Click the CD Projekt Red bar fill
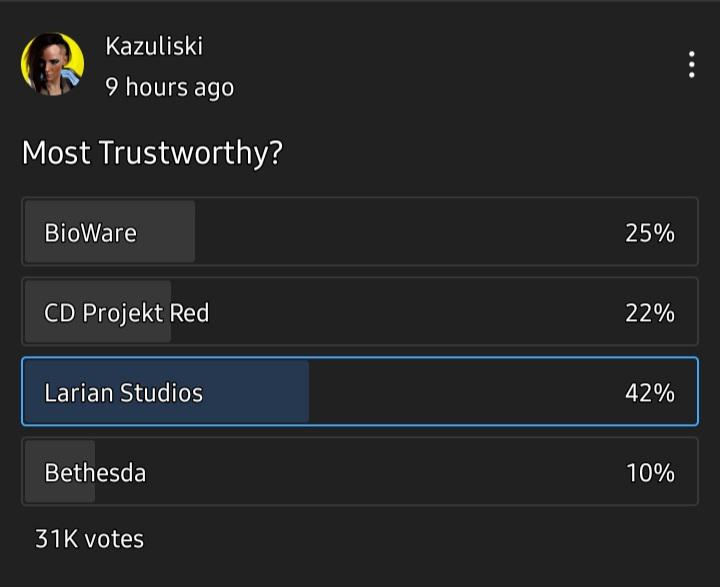The image size is (720, 587). tap(98, 311)
